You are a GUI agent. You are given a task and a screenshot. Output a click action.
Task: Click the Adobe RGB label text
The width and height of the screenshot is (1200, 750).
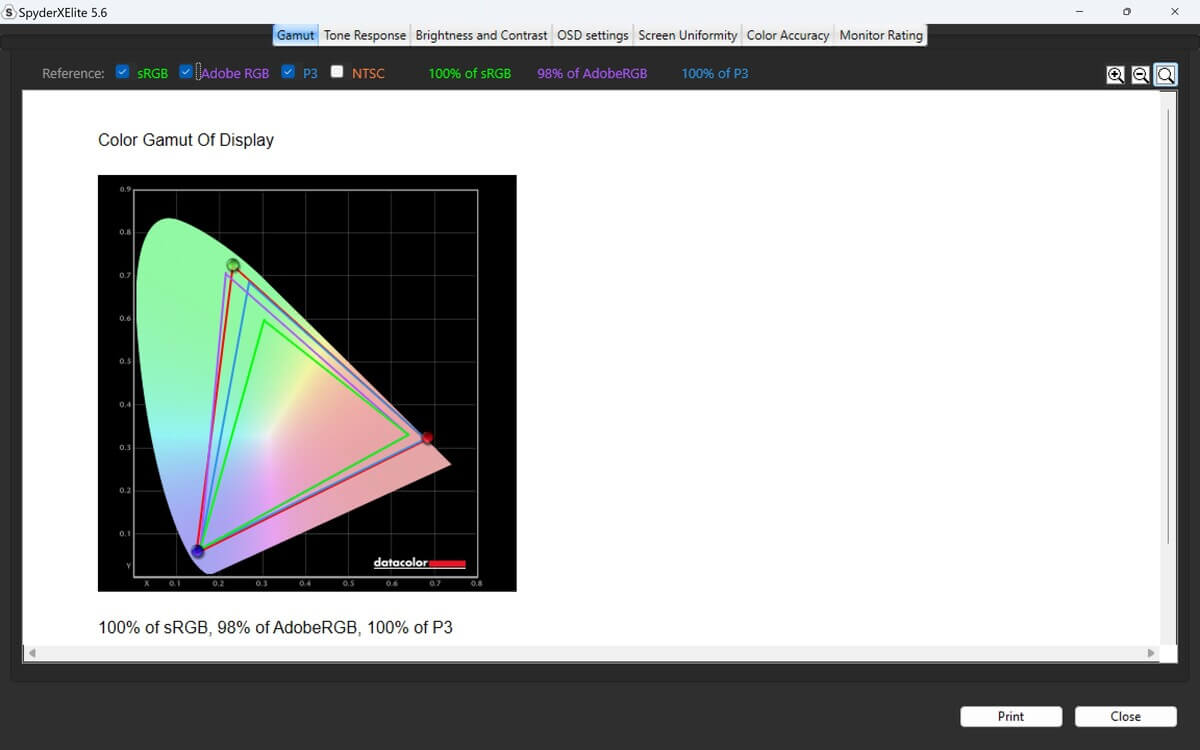(235, 73)
